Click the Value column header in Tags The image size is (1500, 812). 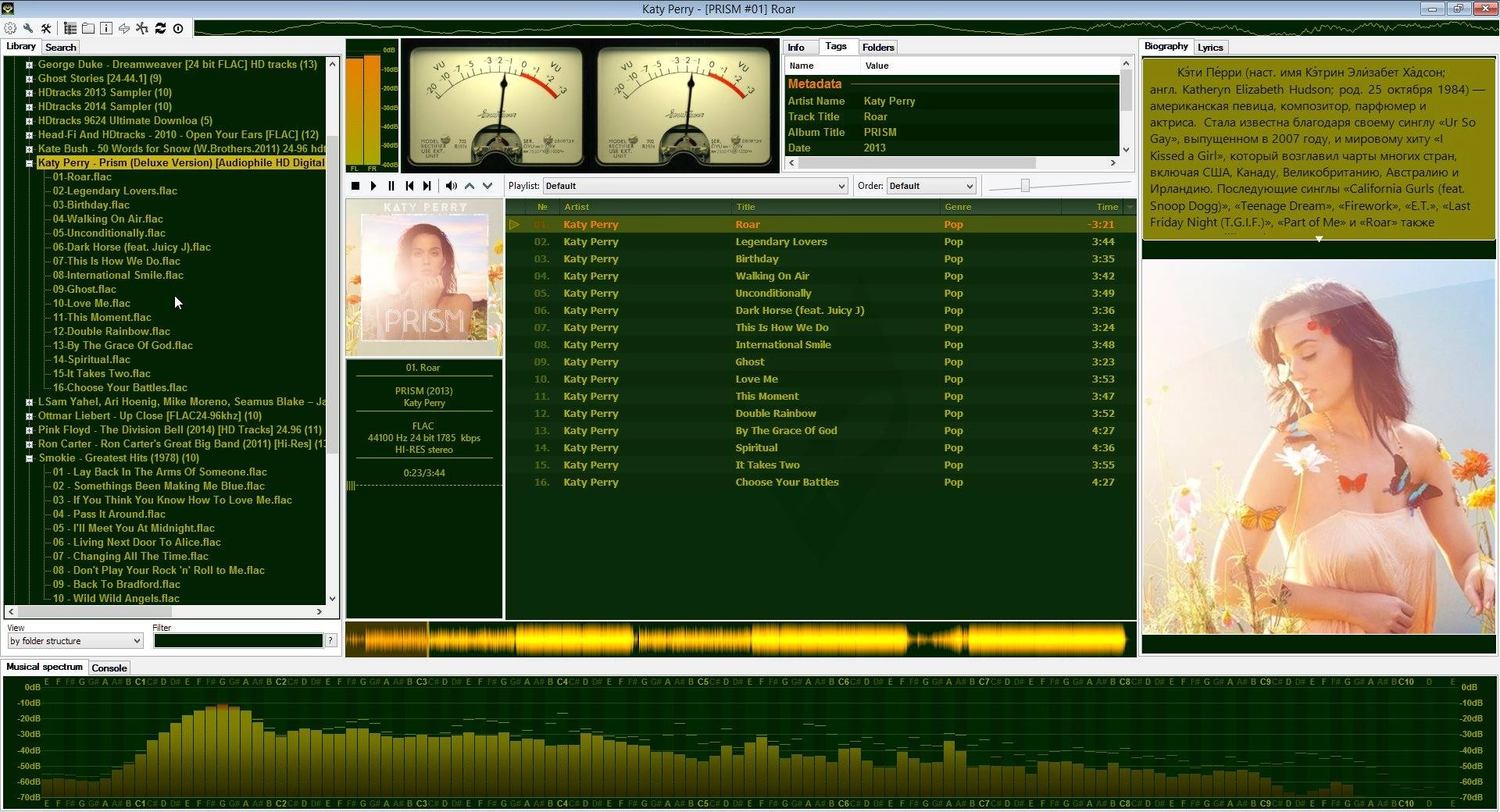[990, 66]
